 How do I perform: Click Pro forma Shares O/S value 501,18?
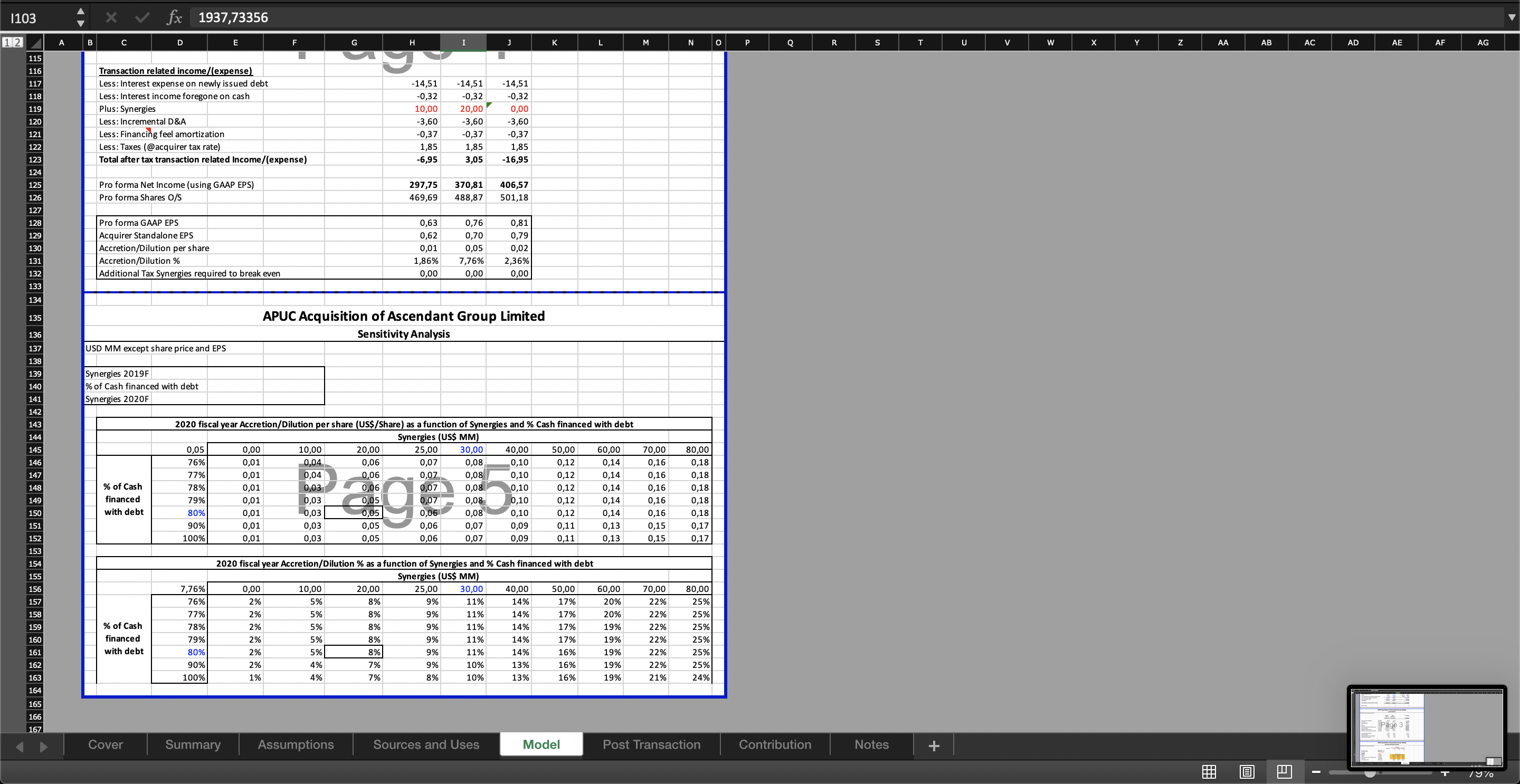point(514,198)
